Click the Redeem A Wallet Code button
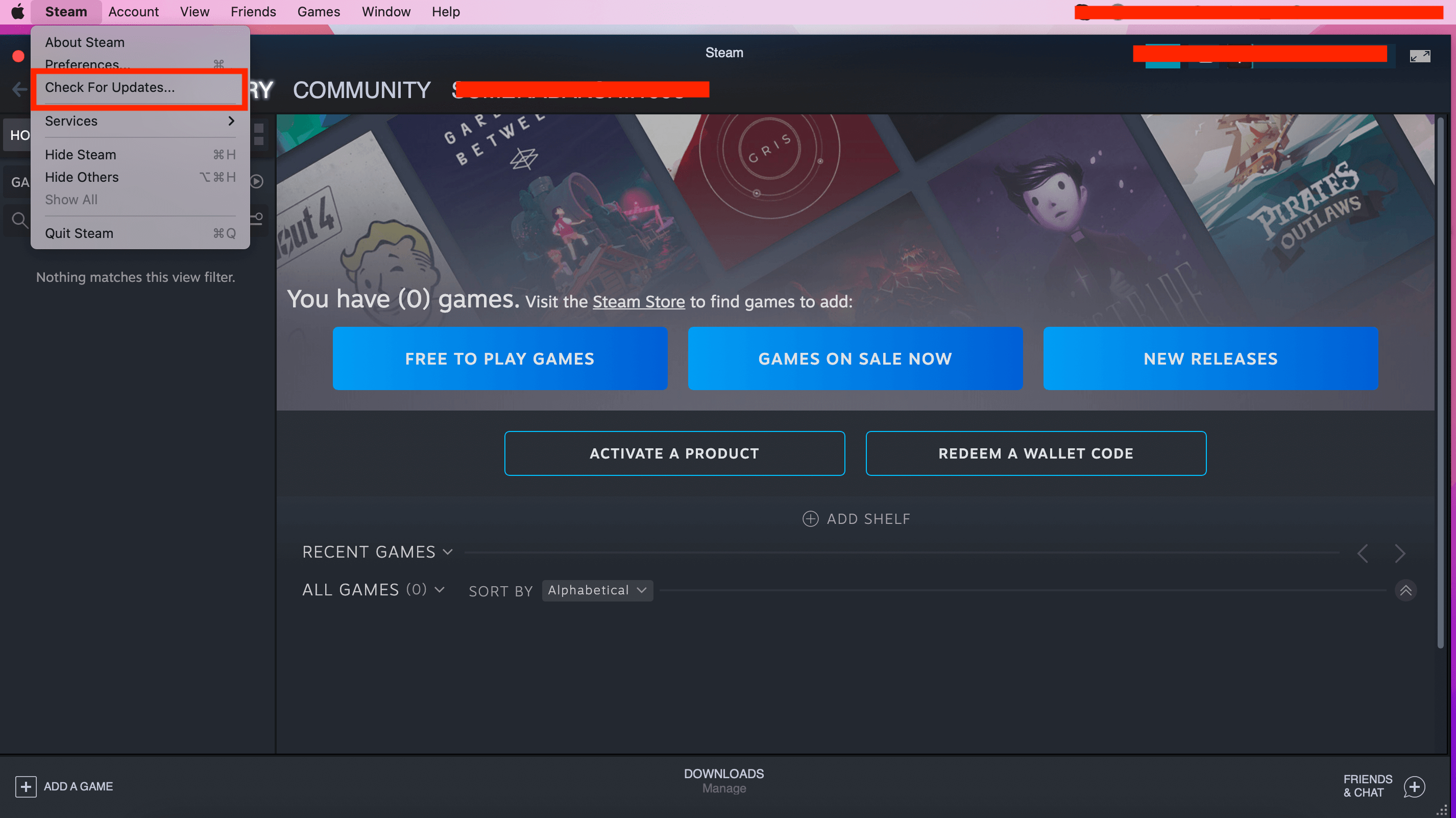The width and height of the screenshot is (1456, 818). 1035,453
